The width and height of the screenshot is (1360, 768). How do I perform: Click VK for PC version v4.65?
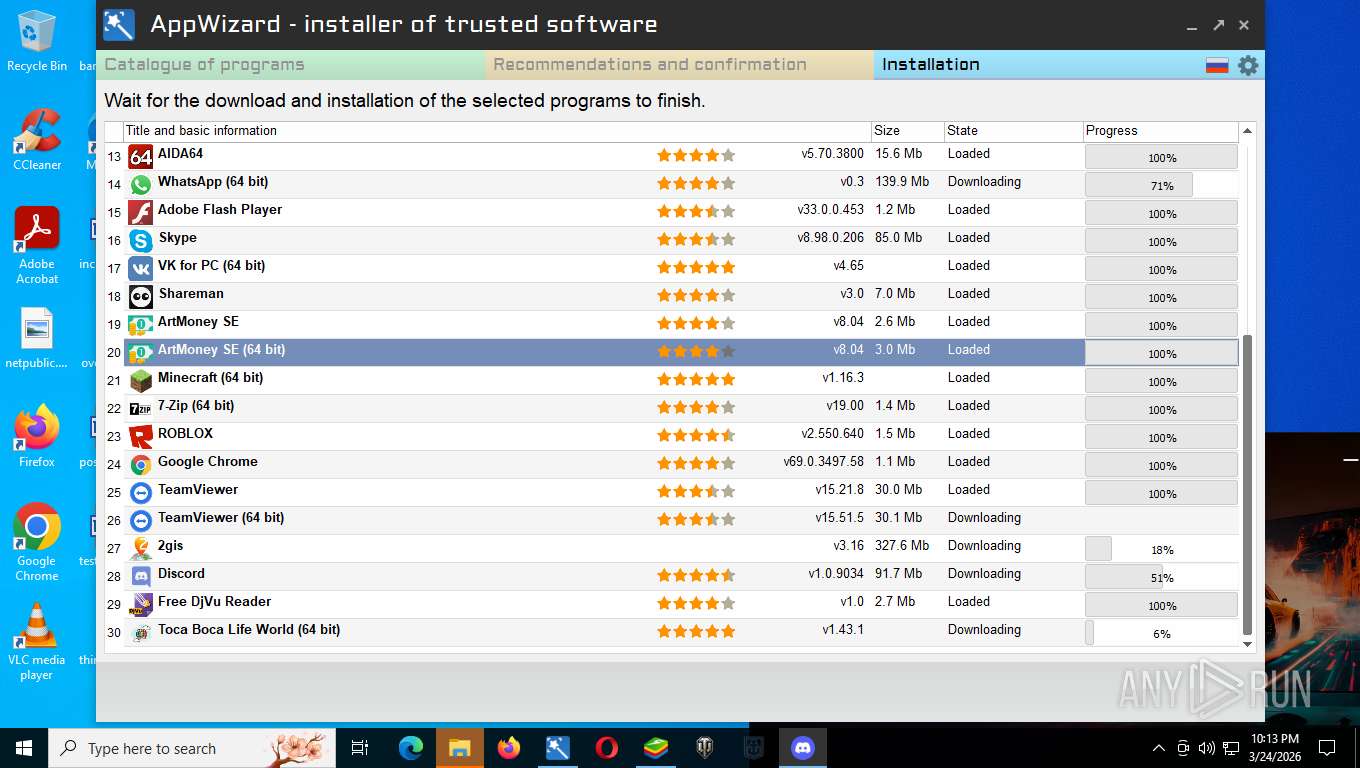848,266
